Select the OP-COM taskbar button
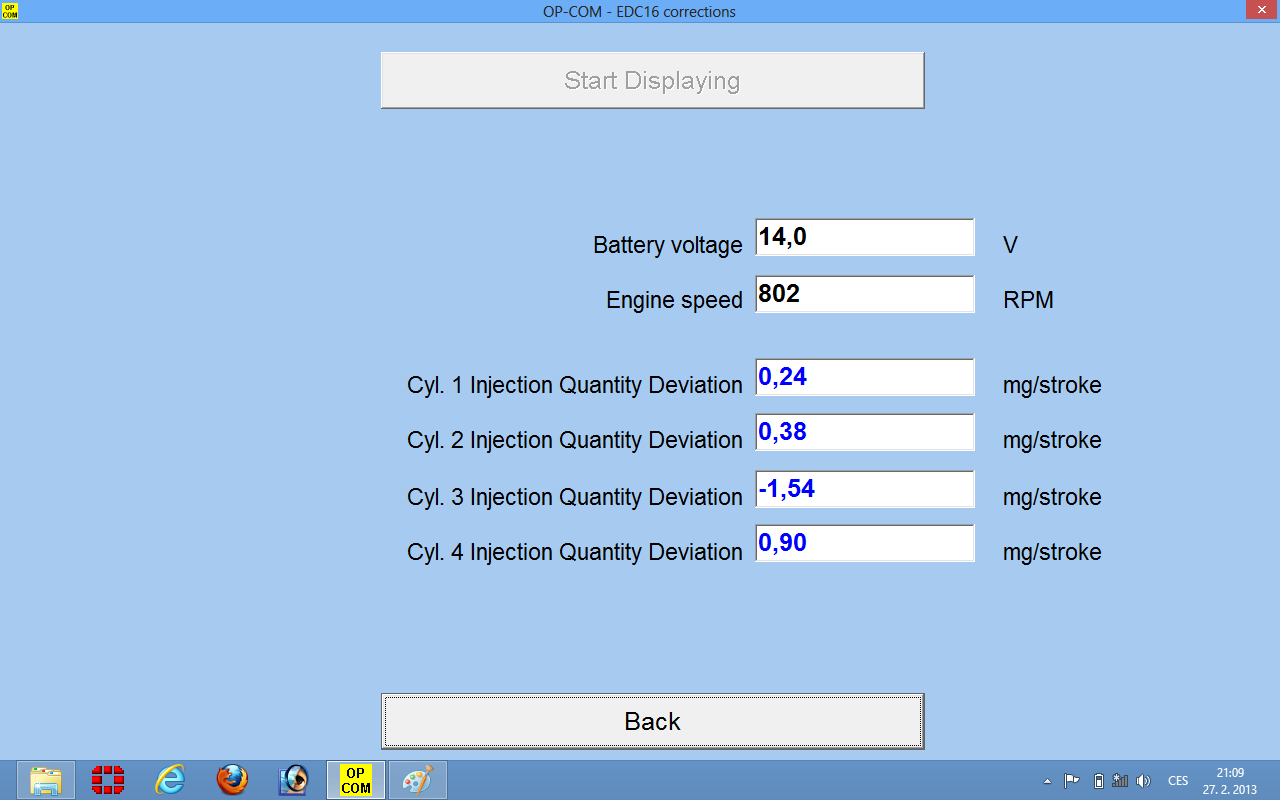The height and width of the screenshot is (800, 1280). point(356,780)
